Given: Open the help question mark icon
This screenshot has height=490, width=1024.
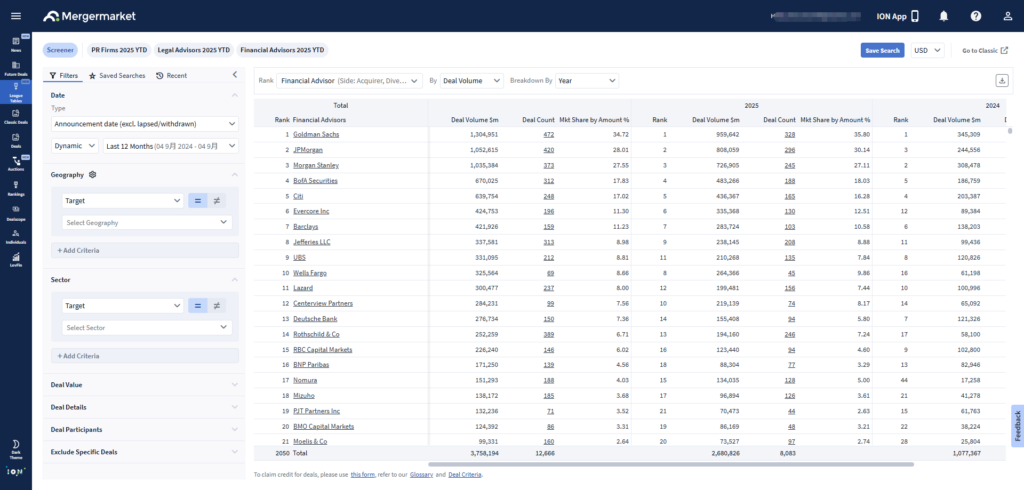Looking at the screenshot, I should 975,16.
